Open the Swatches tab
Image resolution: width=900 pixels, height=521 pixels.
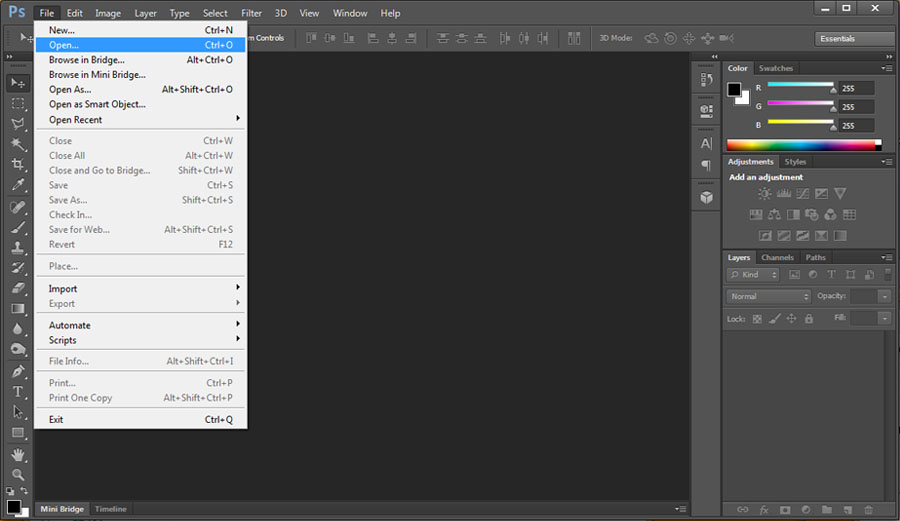(775, 69)
